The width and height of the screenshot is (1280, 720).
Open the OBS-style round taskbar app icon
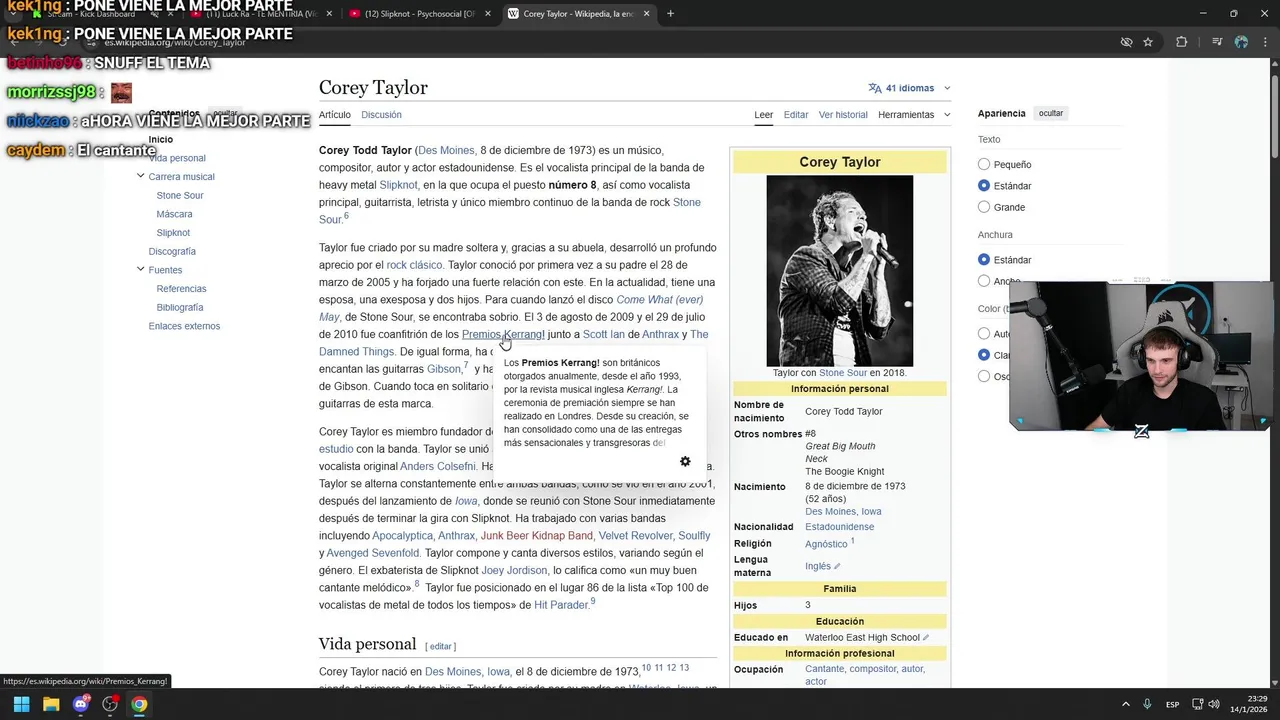click(110, 704)
